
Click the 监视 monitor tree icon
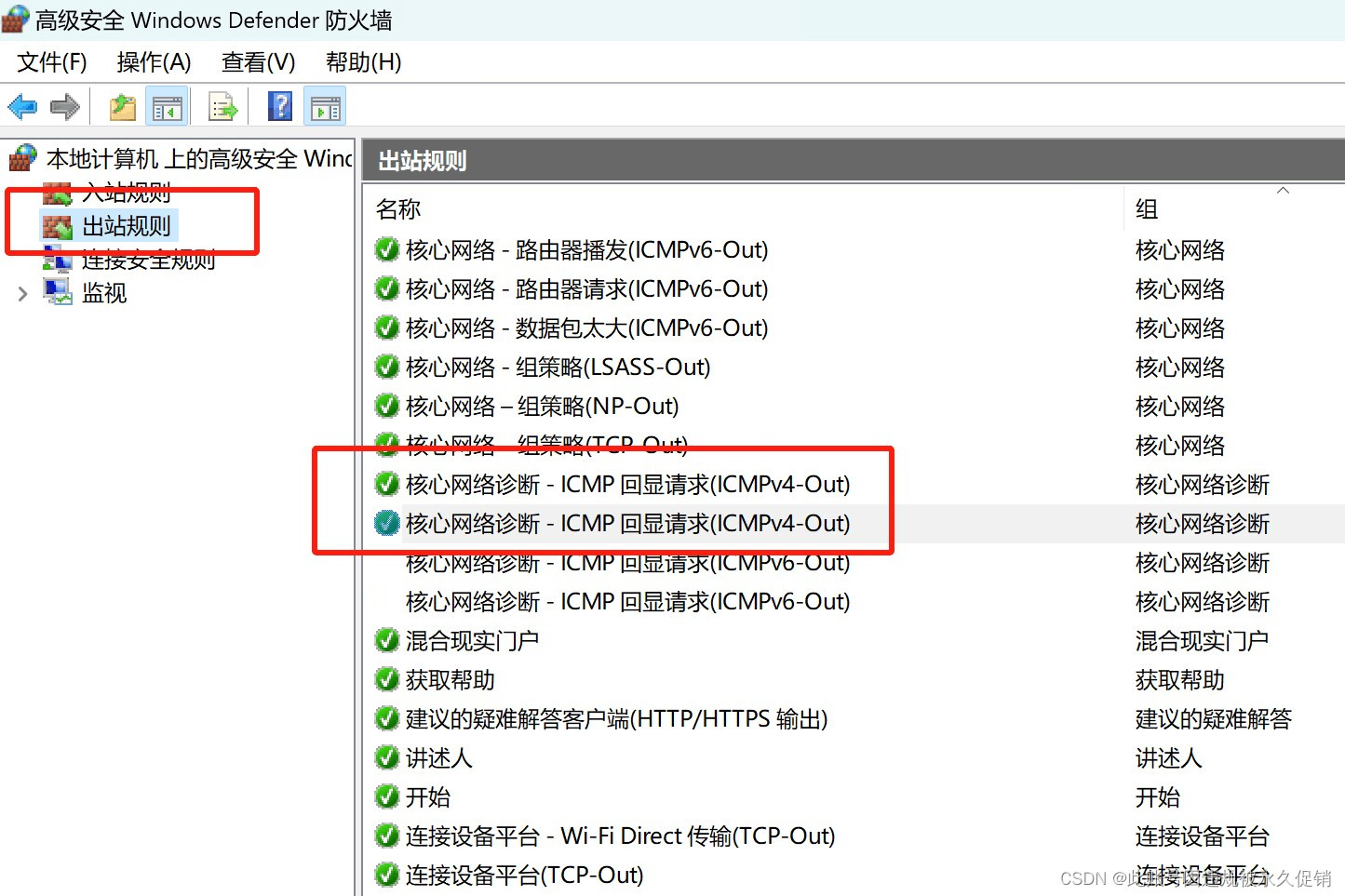pyautogui.click(x=58, y=292)
